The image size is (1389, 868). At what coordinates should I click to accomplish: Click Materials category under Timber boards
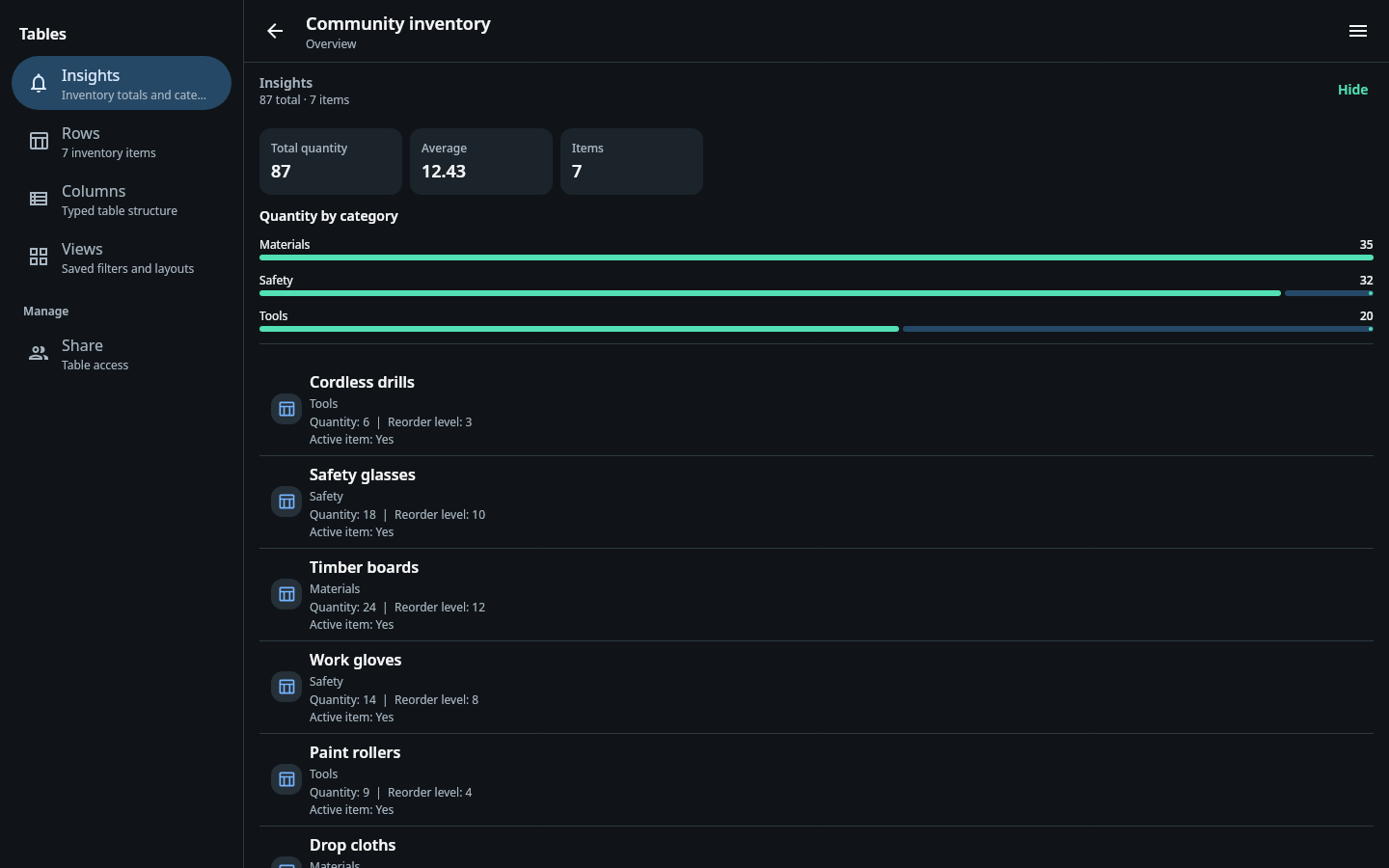coord(335,589)
